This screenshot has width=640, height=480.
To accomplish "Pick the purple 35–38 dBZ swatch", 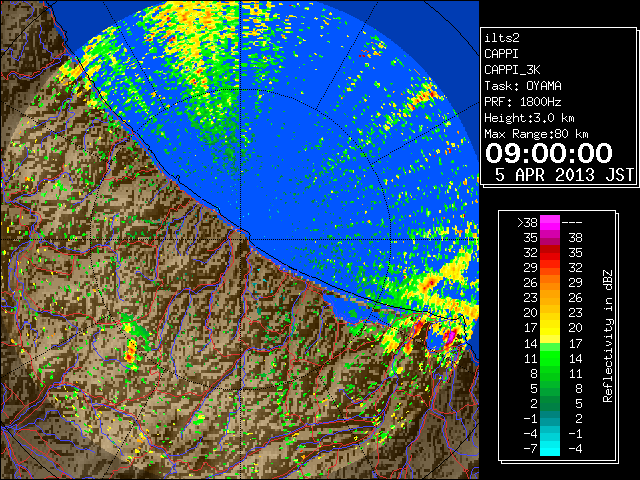I will click(550, 238).
